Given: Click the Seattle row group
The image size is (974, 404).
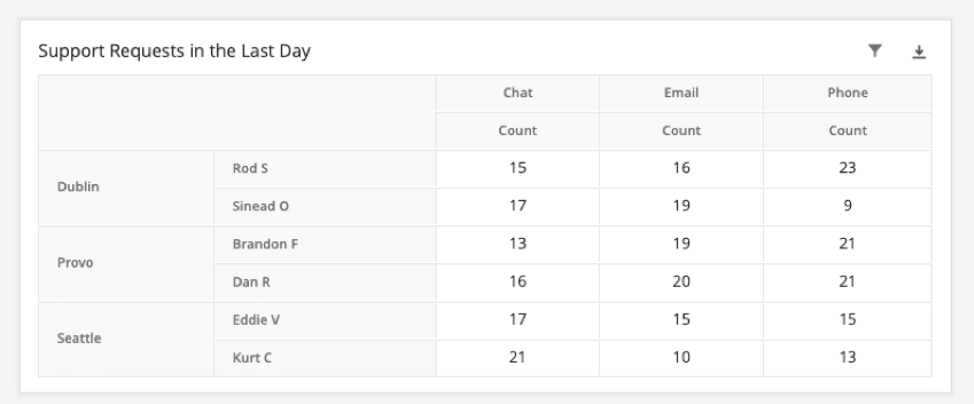Looking at the screenshot, I should pyautogui.click(x=126, y=339).
